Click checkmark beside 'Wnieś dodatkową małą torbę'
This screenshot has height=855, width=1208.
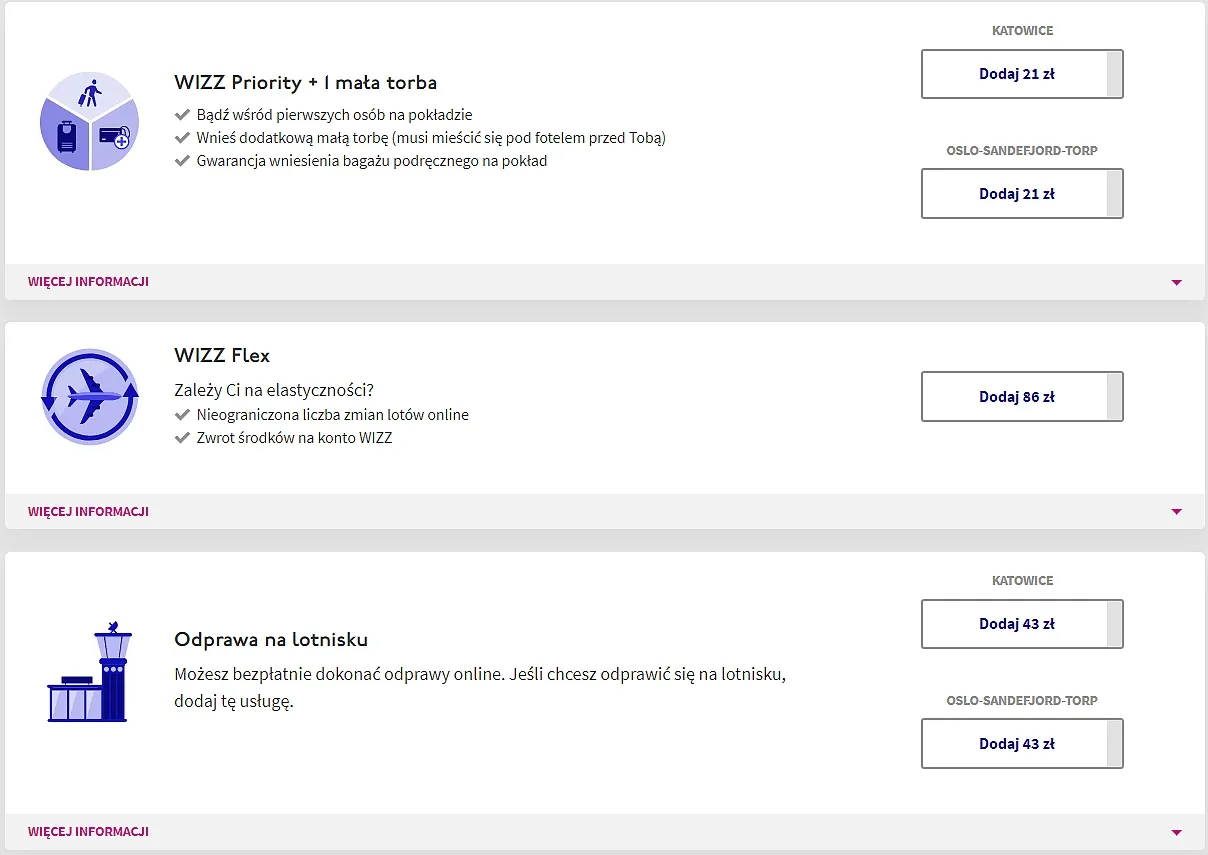click(182, 138)
